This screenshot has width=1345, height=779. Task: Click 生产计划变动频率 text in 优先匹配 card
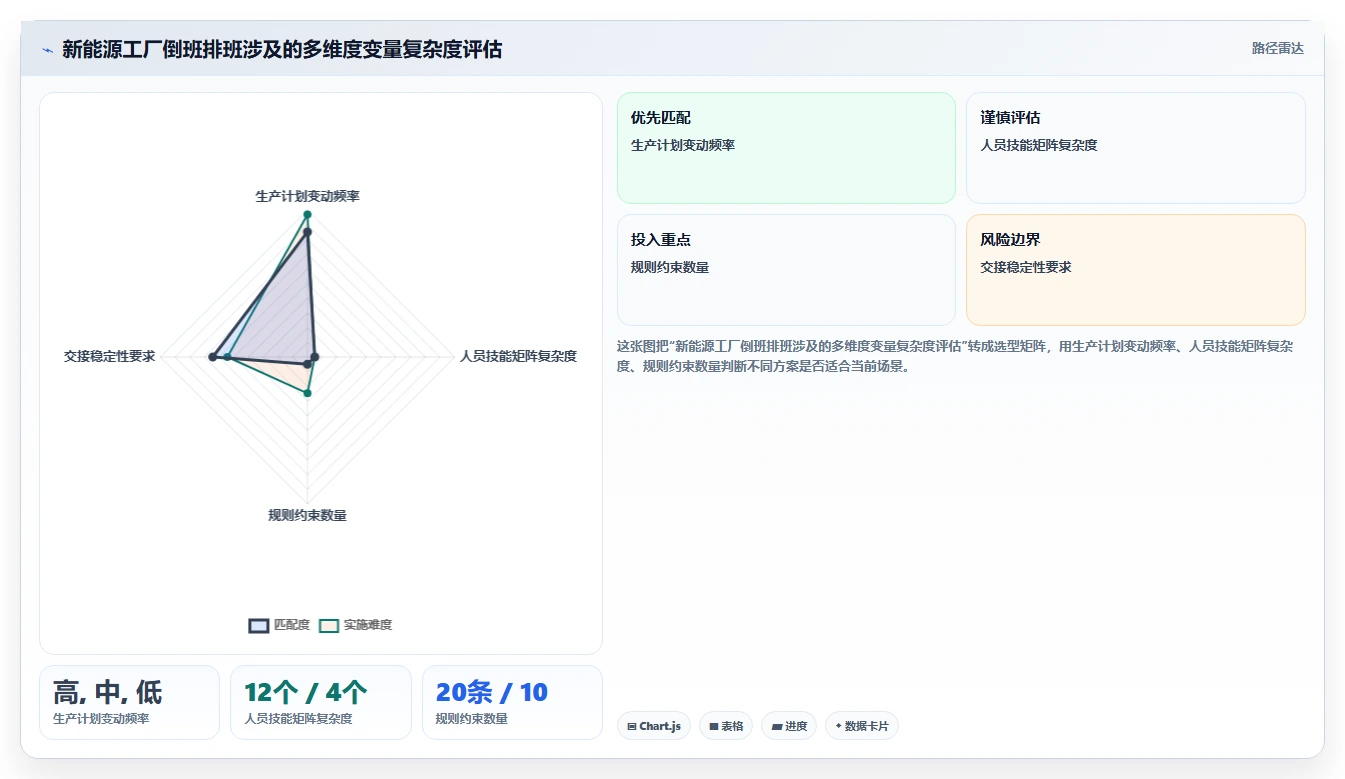coord(683,145)
